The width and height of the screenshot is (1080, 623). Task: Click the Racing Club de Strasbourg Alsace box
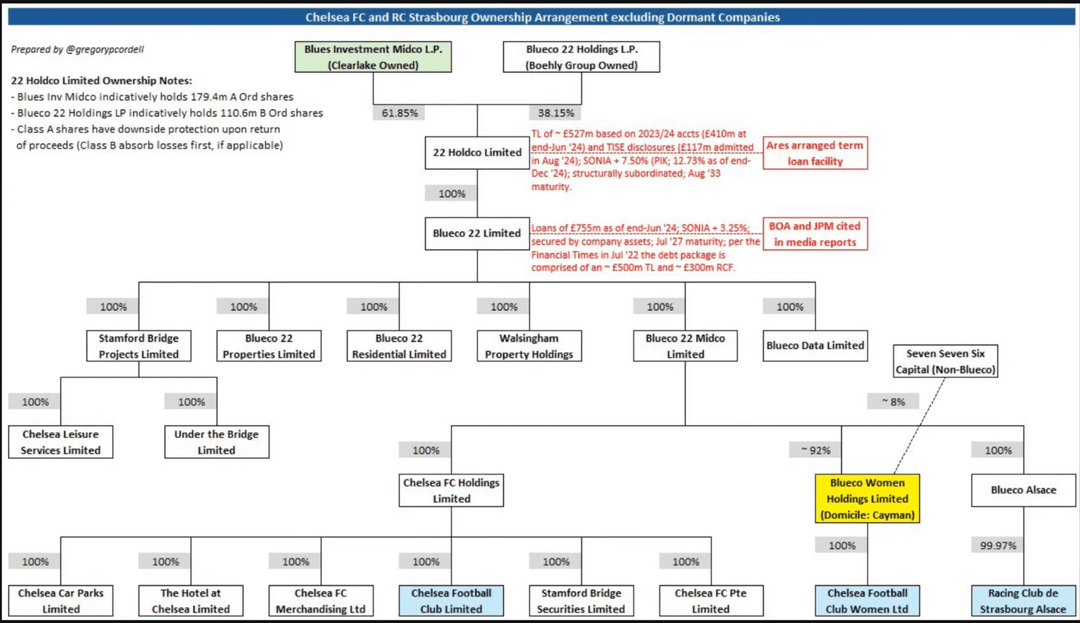(x=1022, y=601)
